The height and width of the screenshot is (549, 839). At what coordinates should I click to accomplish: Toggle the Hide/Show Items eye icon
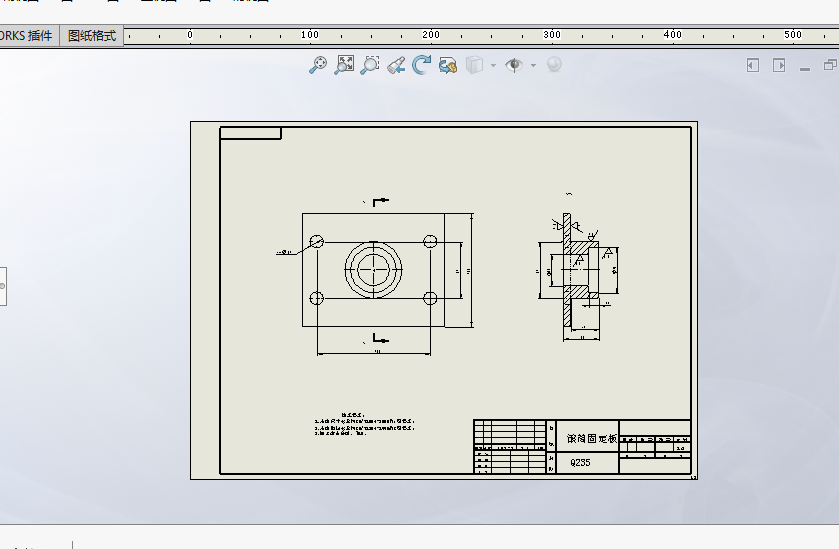[514, 65]
